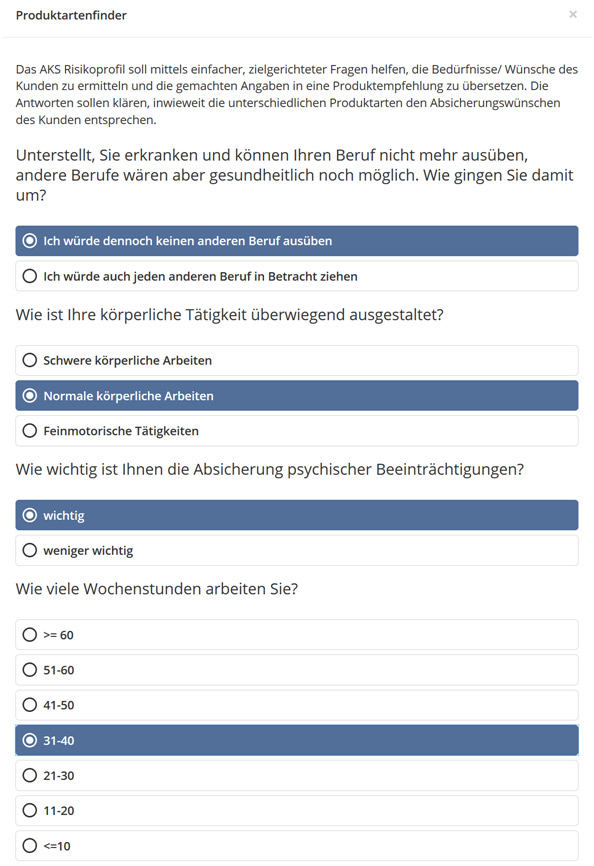Choose "21-30" Wochenstunden
The image size is (594, 866).
297,775
